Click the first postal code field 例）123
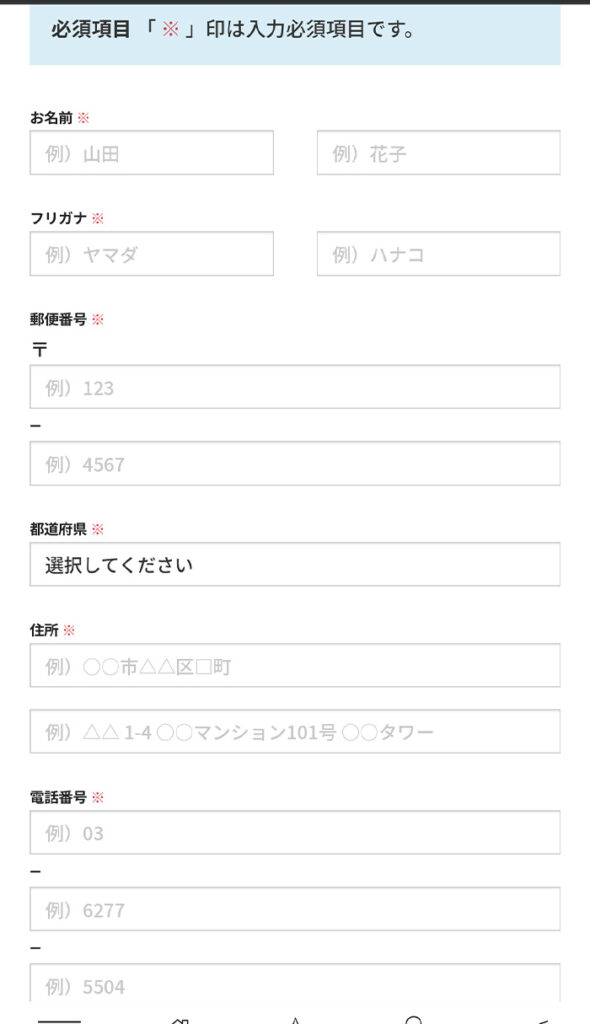Viewport: 590px width, 1024px height. pos(295,386)
